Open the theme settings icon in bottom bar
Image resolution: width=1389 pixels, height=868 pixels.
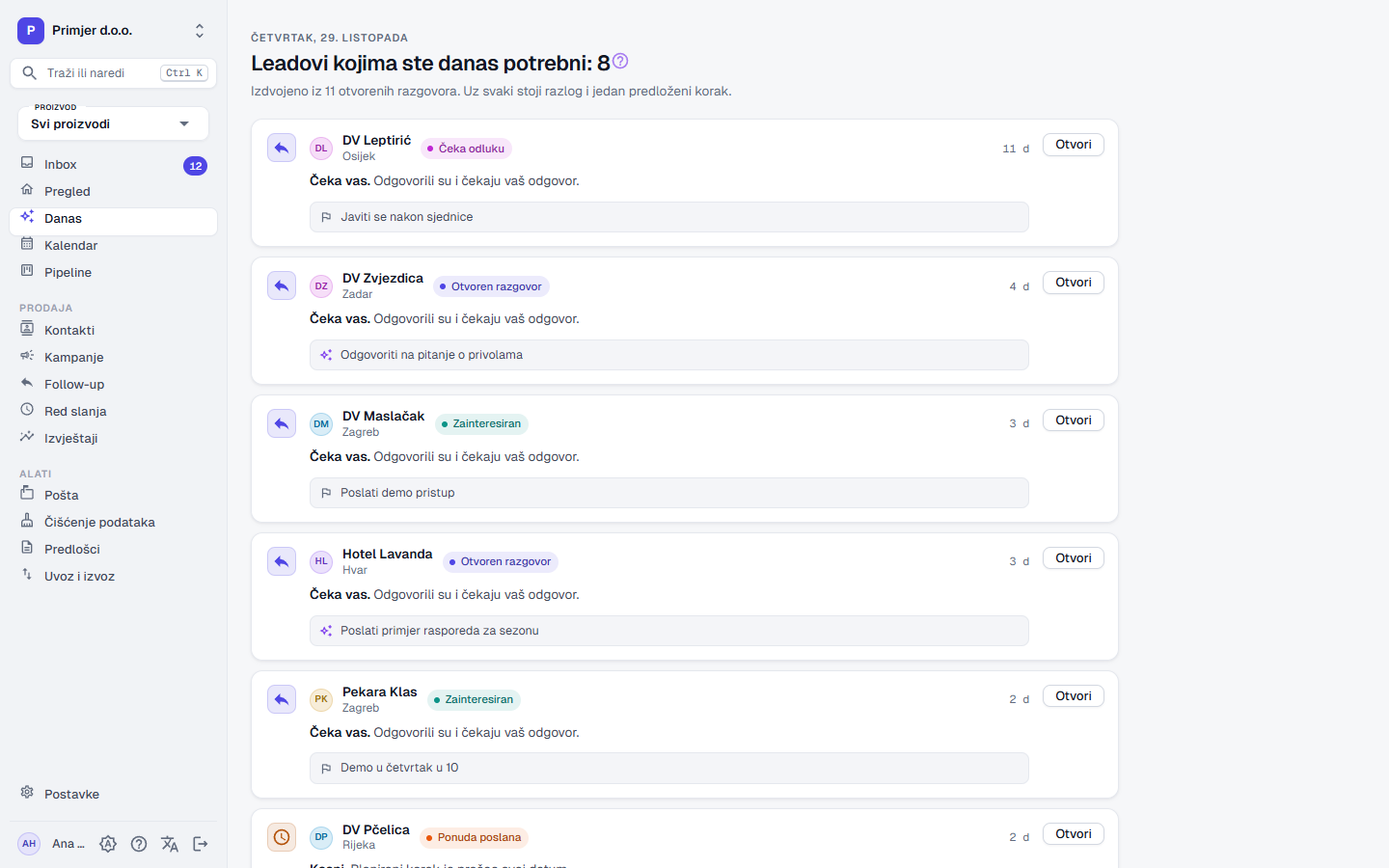click(108, 844)
